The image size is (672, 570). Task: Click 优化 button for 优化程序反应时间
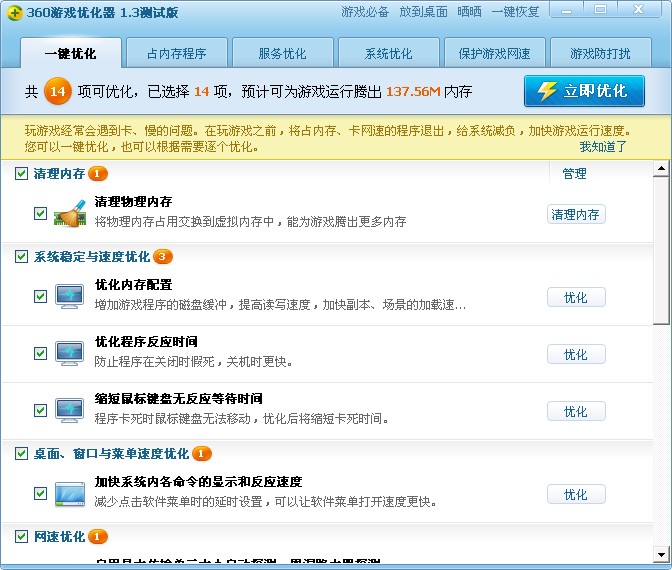click(x=576, y=354)
